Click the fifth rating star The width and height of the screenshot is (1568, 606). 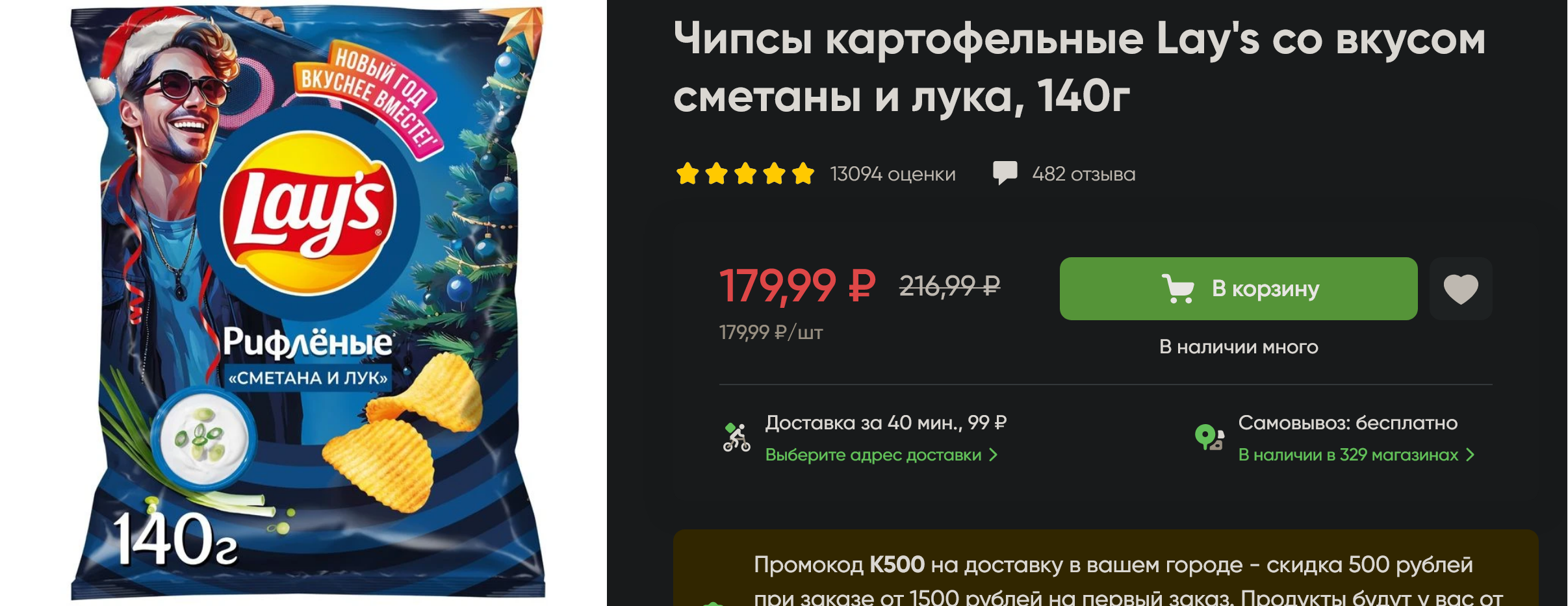[x=803, y=173]
